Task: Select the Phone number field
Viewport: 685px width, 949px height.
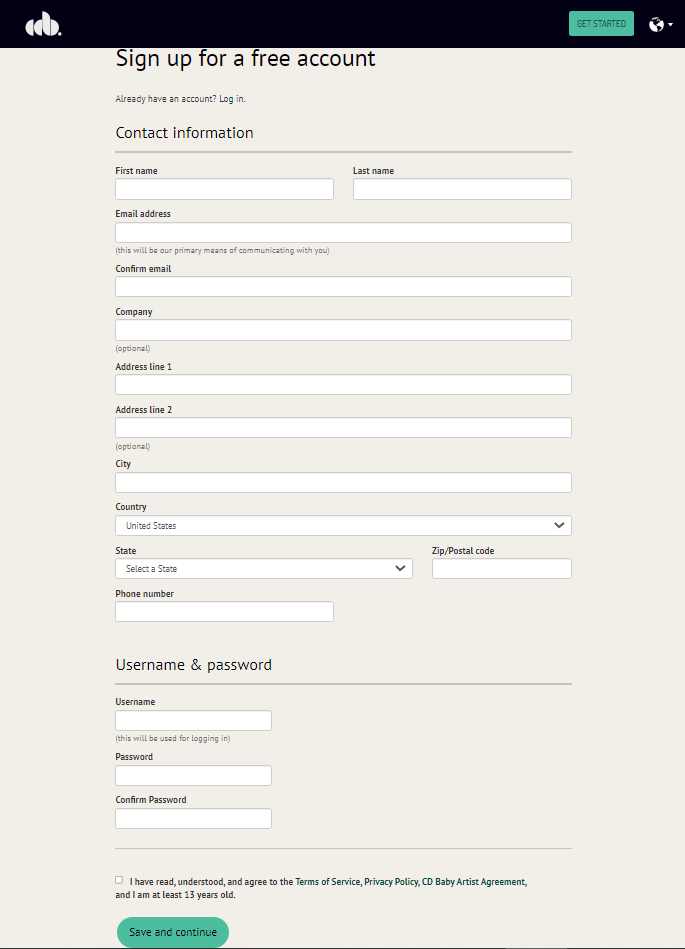Action: pyautogui.click(x=225, y=611)
